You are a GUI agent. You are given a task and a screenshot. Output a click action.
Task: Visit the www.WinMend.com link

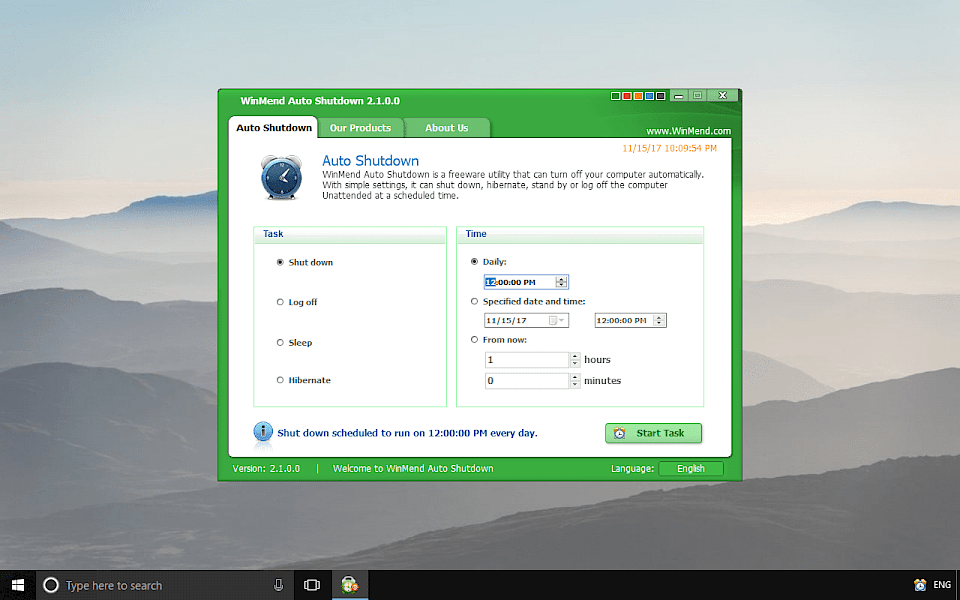tap(688, 131)
